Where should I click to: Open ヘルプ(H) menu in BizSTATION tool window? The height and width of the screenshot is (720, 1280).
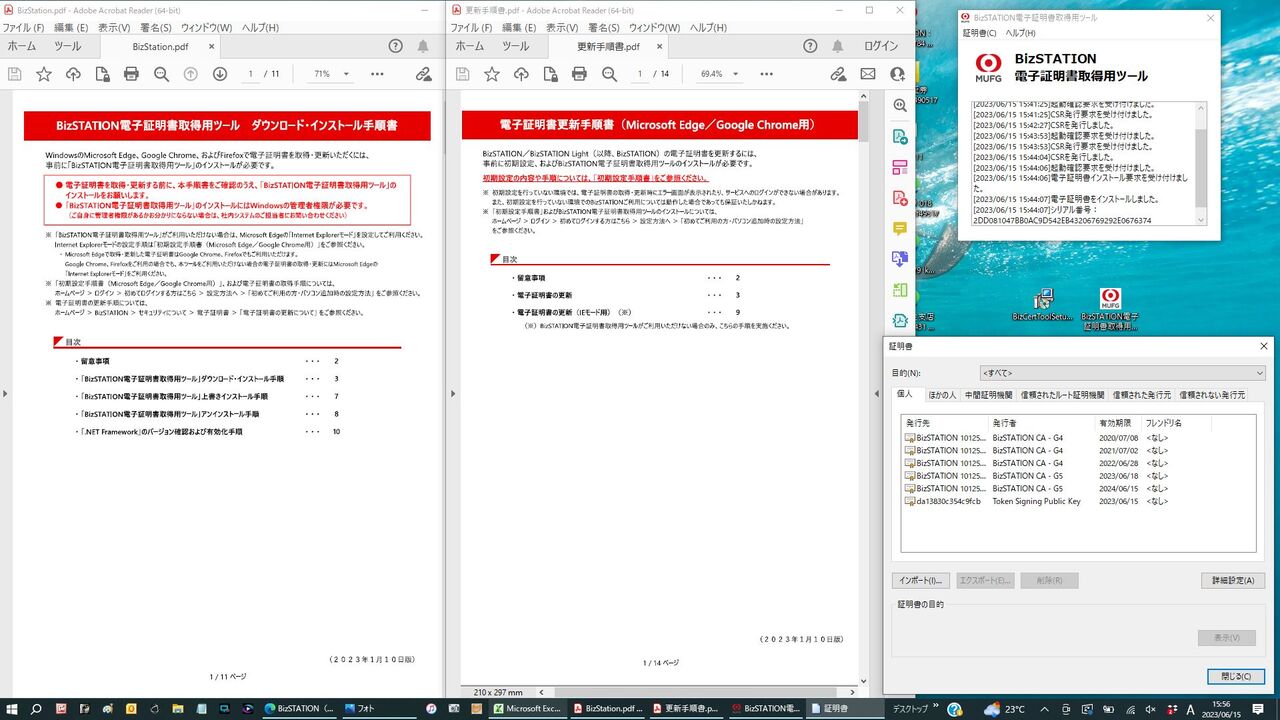[x=1020, y=33]
